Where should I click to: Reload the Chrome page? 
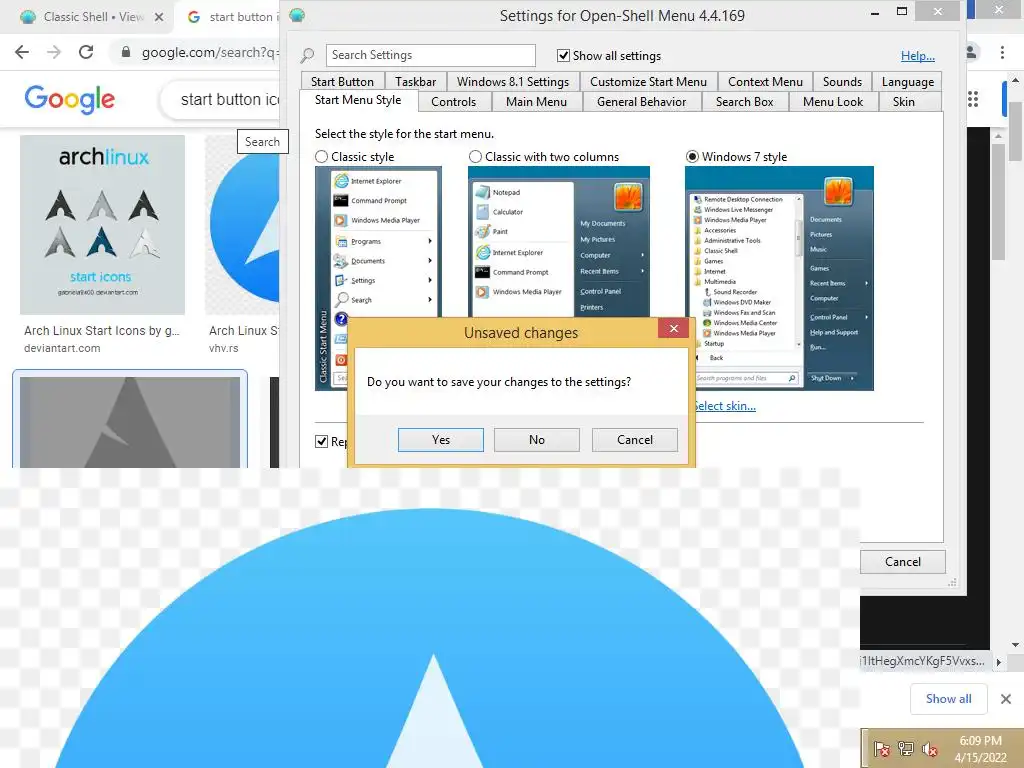[x=86, y=52]
